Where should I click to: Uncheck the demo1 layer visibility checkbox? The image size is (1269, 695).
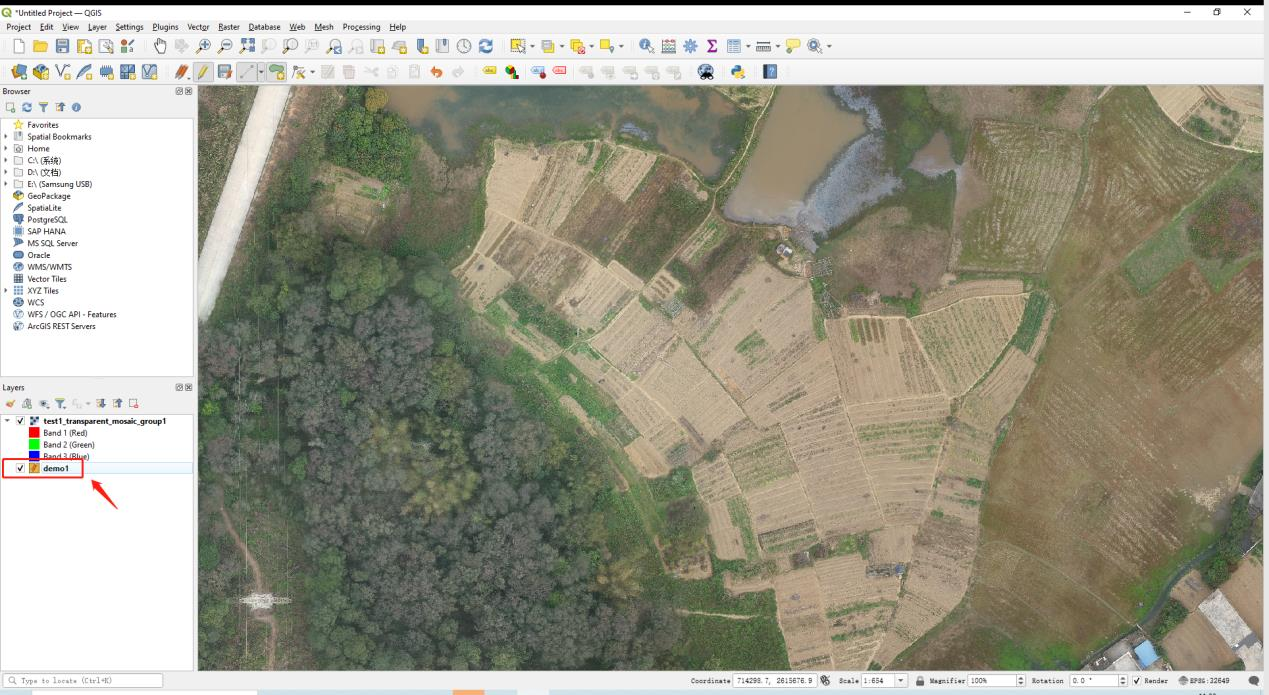(21, 468)
